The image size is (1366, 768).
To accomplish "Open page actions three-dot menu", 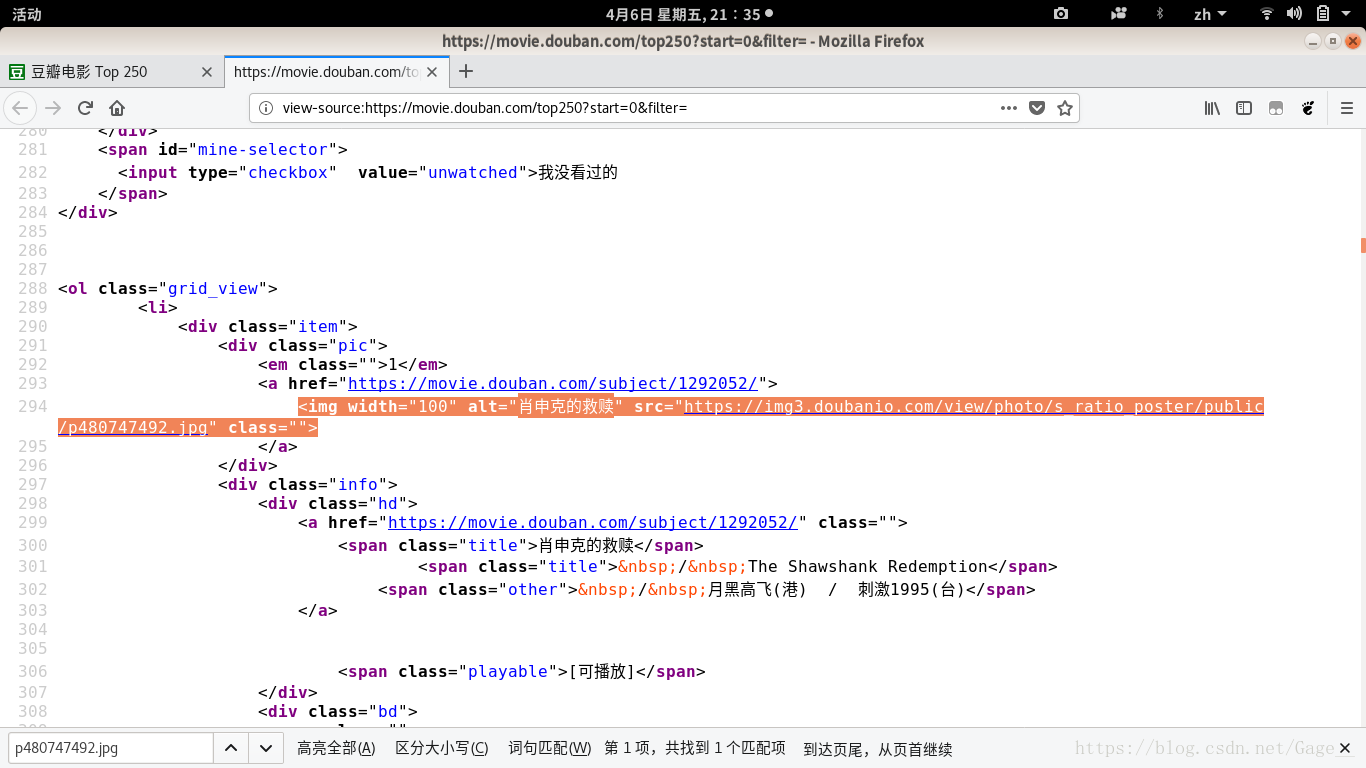I will click(x=1009, y=108).
